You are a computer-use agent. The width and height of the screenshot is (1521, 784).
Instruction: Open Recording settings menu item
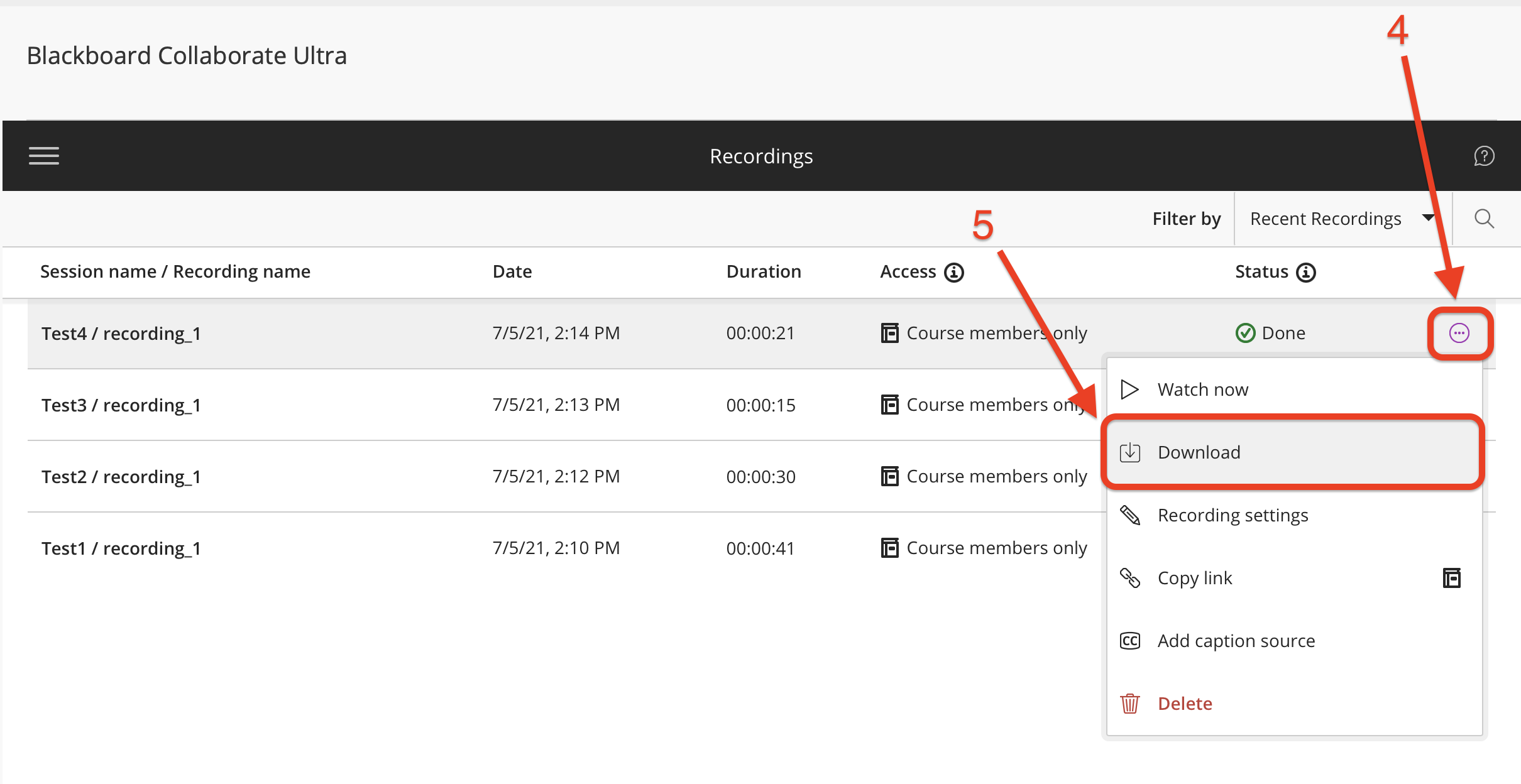1294,515
